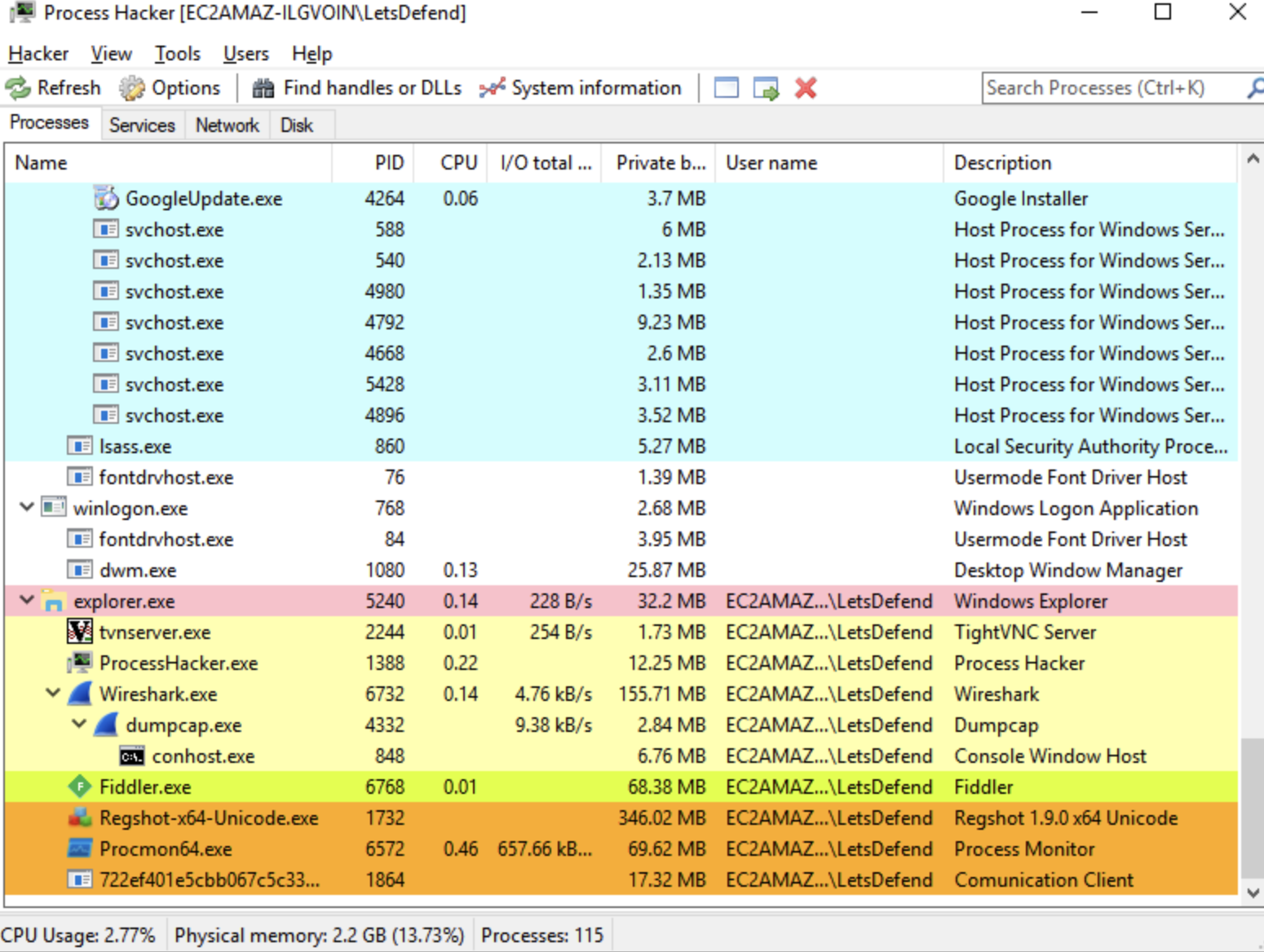Open Options via the gear icon

pos(131,88)
